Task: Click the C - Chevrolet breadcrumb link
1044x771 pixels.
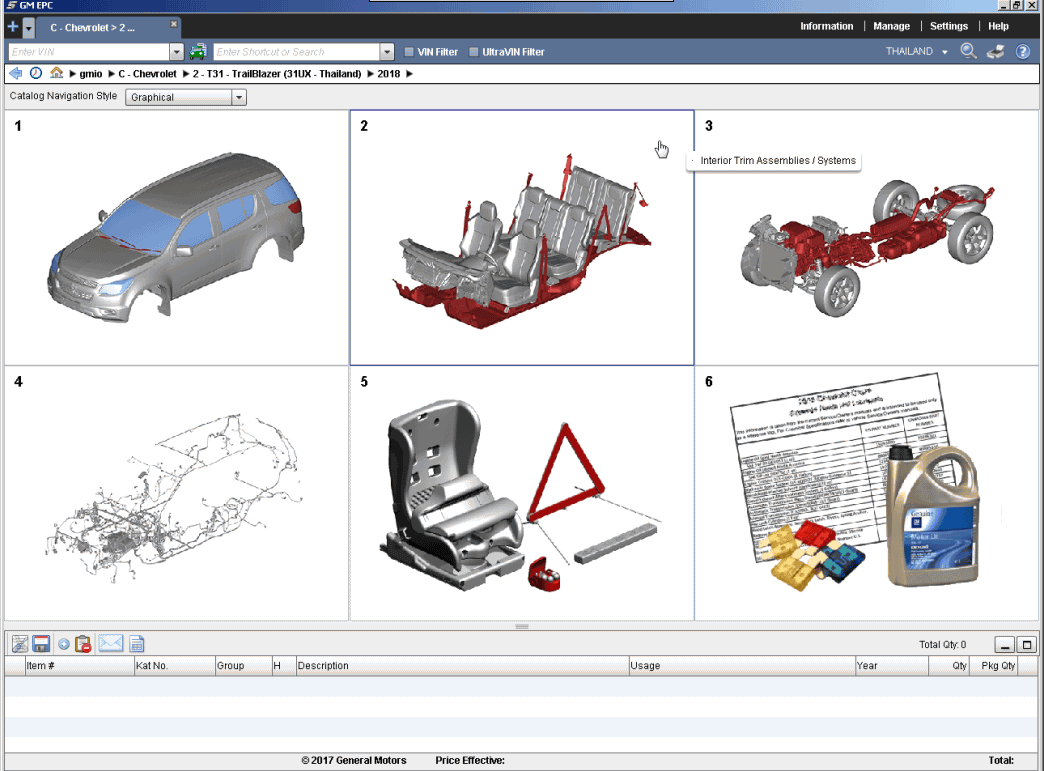Action: [x=147, y=74]
